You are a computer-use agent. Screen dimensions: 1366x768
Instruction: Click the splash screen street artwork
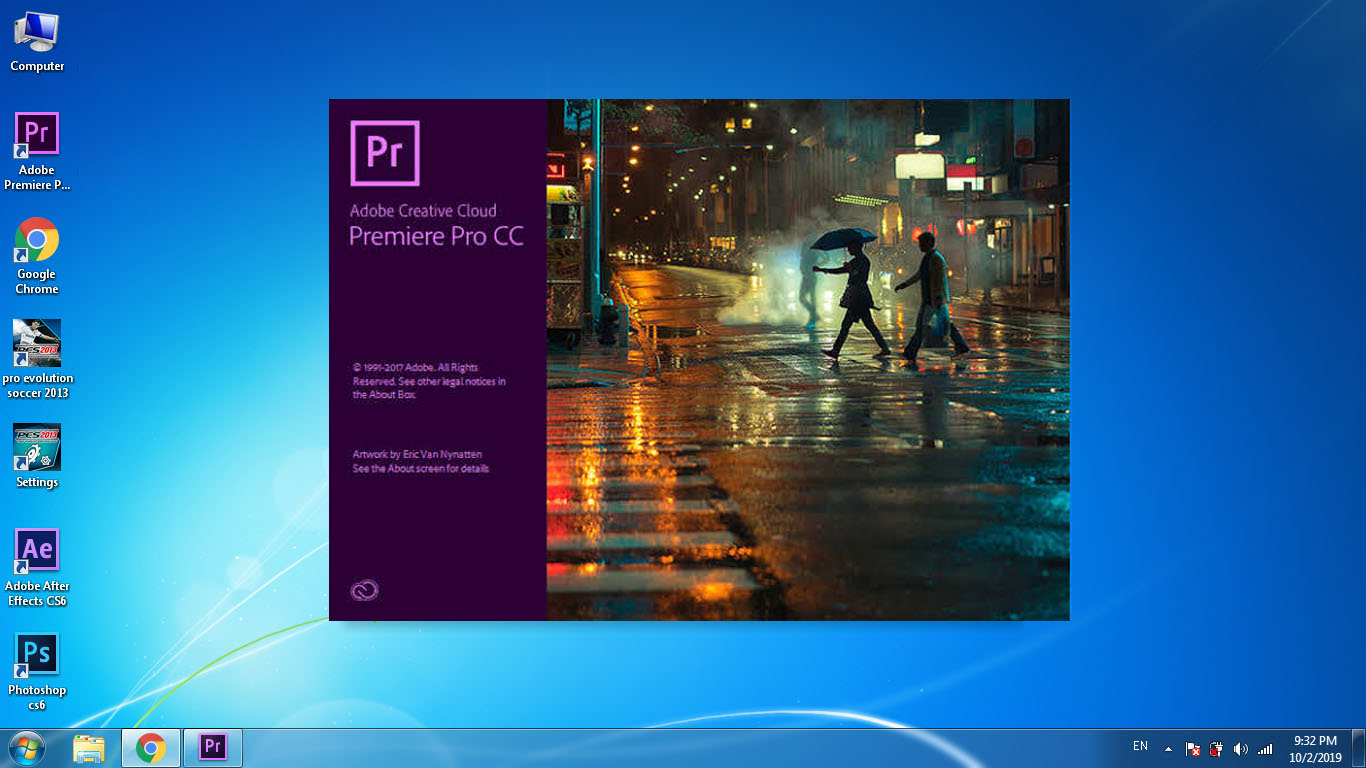(808, 360)
